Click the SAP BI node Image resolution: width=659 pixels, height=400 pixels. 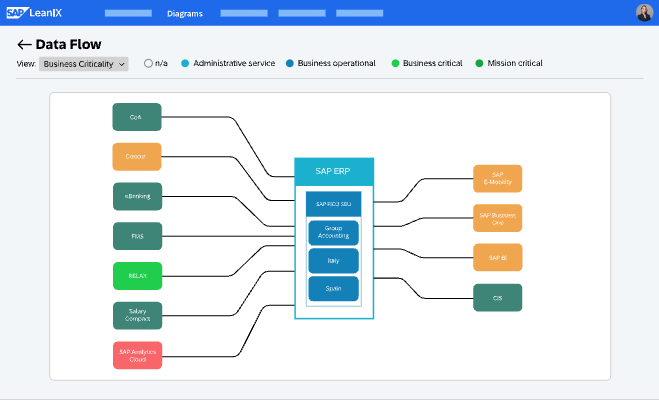tap(497, 257)
